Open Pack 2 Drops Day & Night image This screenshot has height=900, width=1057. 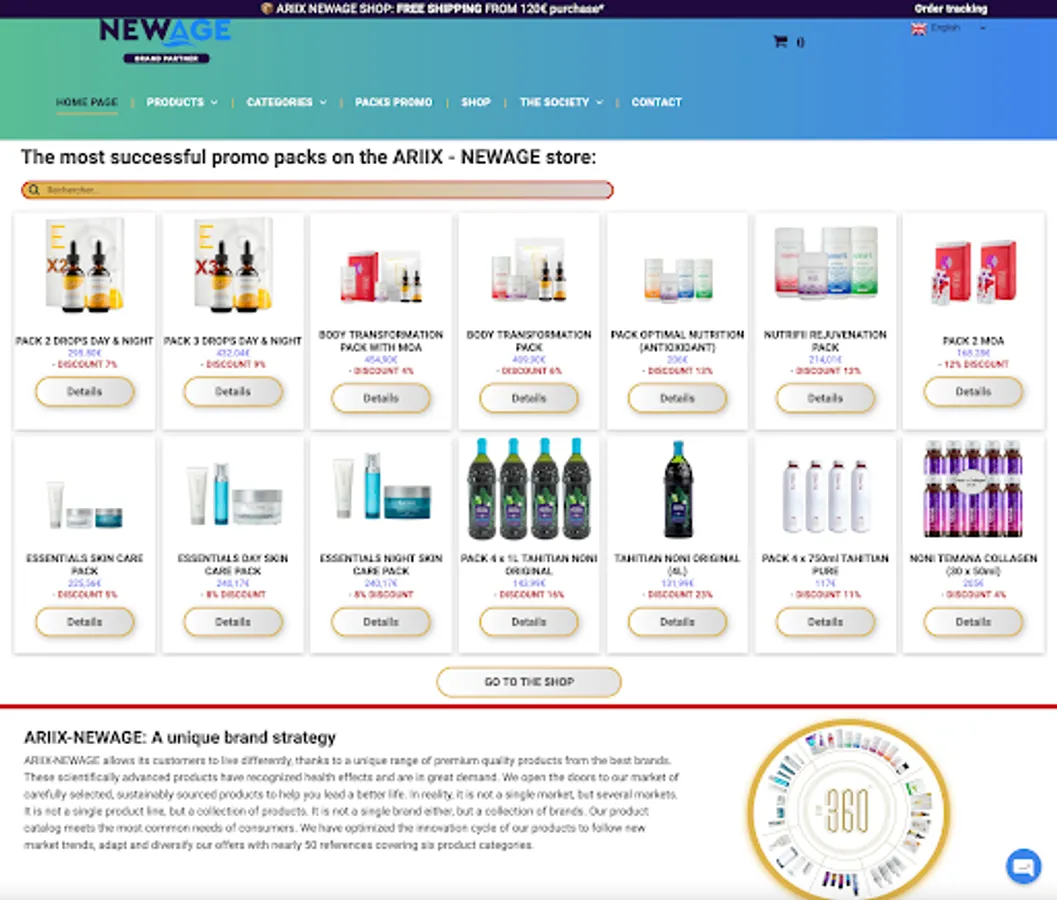click(x=84, y=265)
